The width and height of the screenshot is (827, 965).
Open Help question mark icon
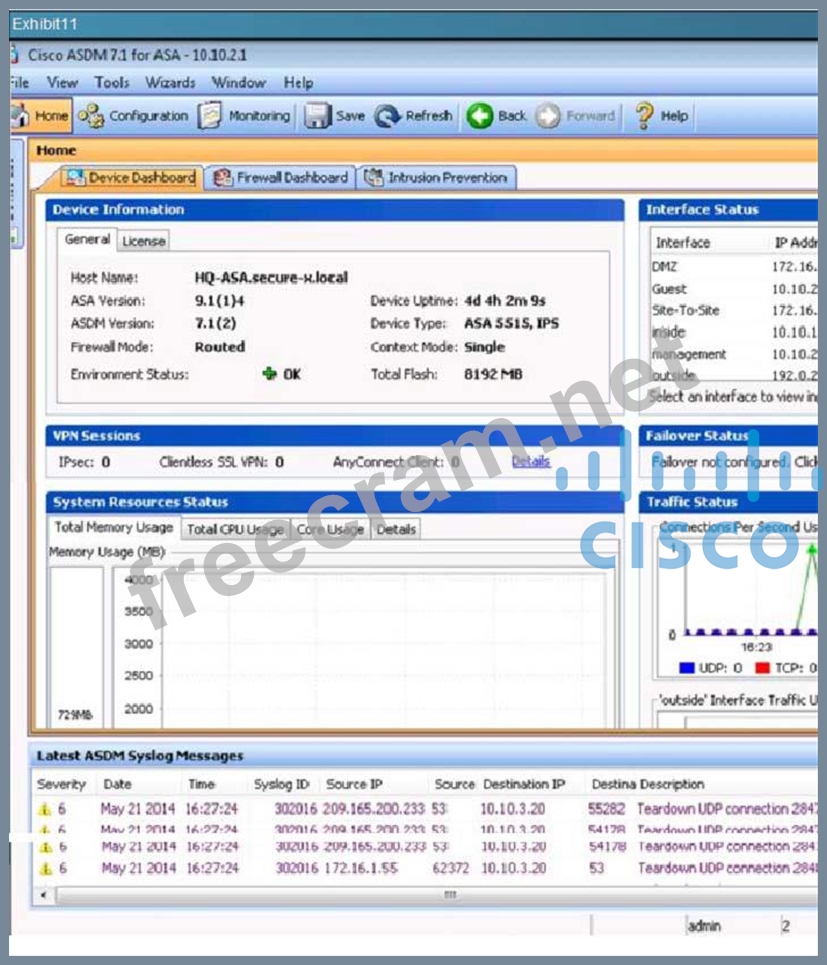coord(645,116)
